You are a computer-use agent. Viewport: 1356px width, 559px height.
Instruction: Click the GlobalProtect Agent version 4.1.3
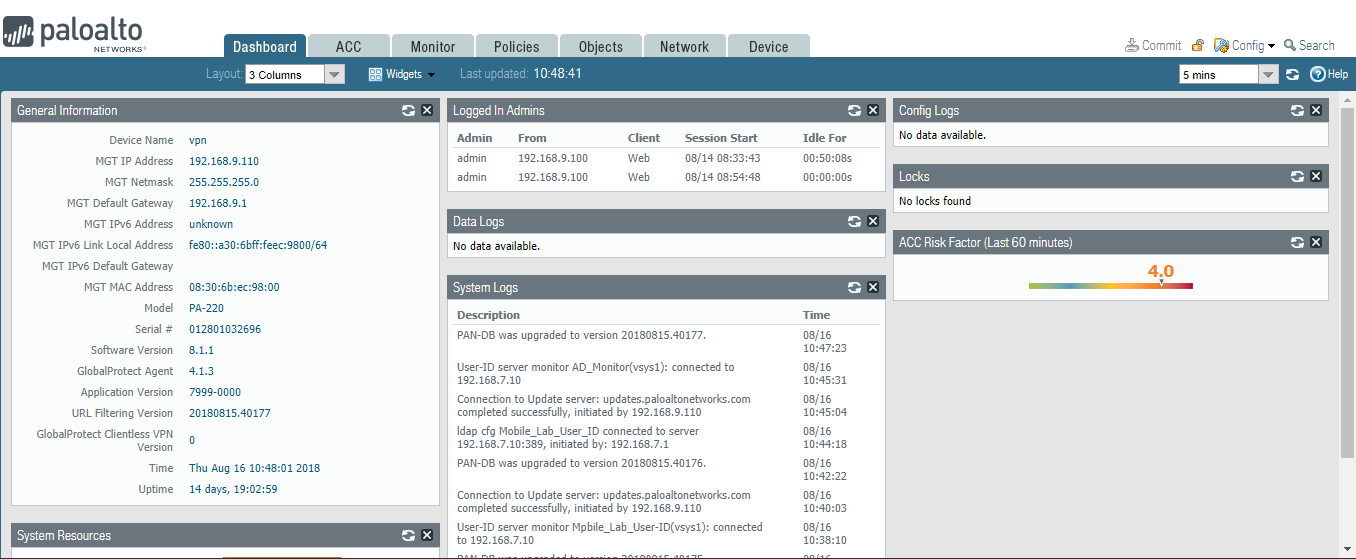[x=201, y=371]
